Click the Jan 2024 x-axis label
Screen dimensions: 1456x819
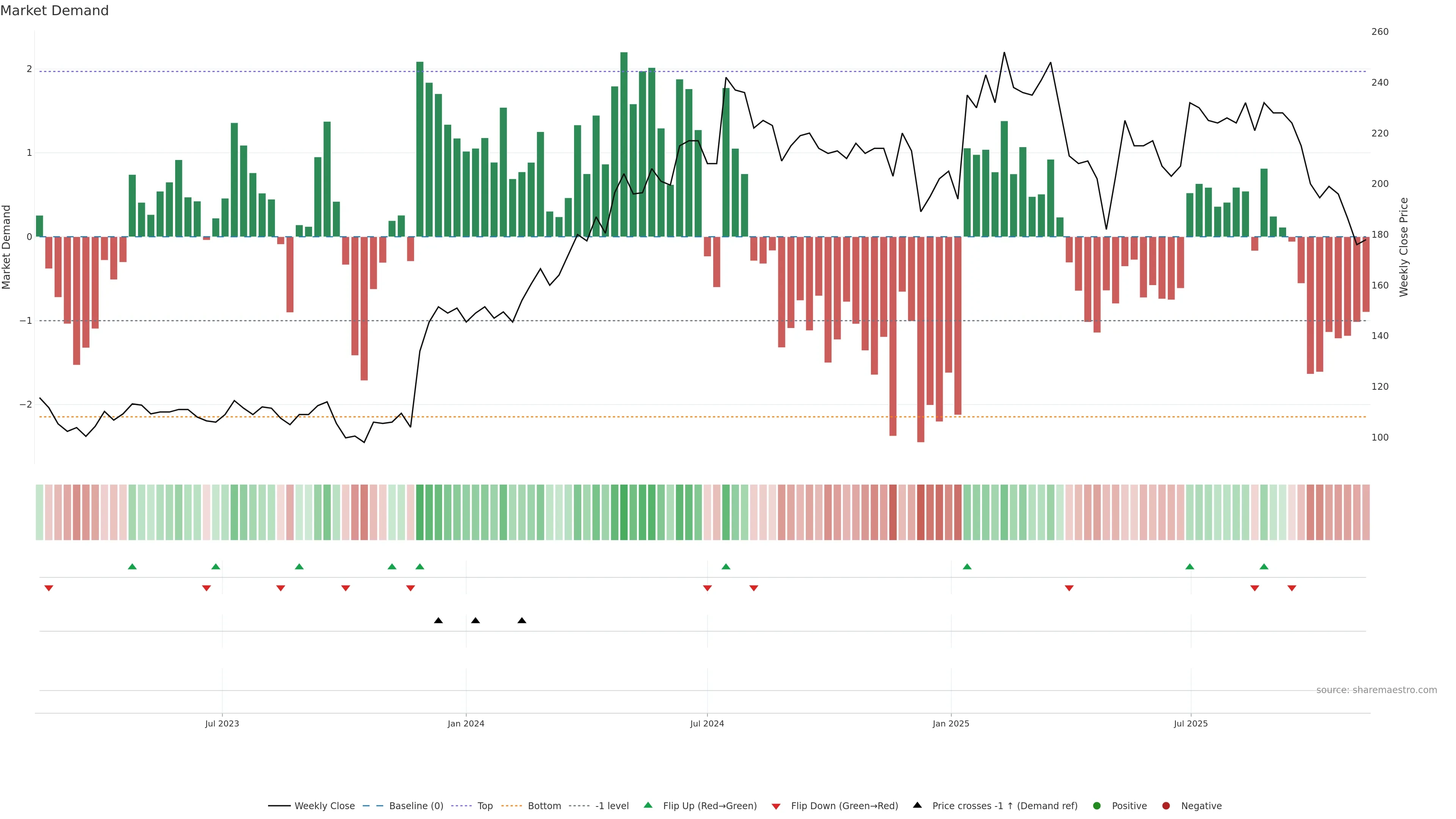(x=466, y=723)
